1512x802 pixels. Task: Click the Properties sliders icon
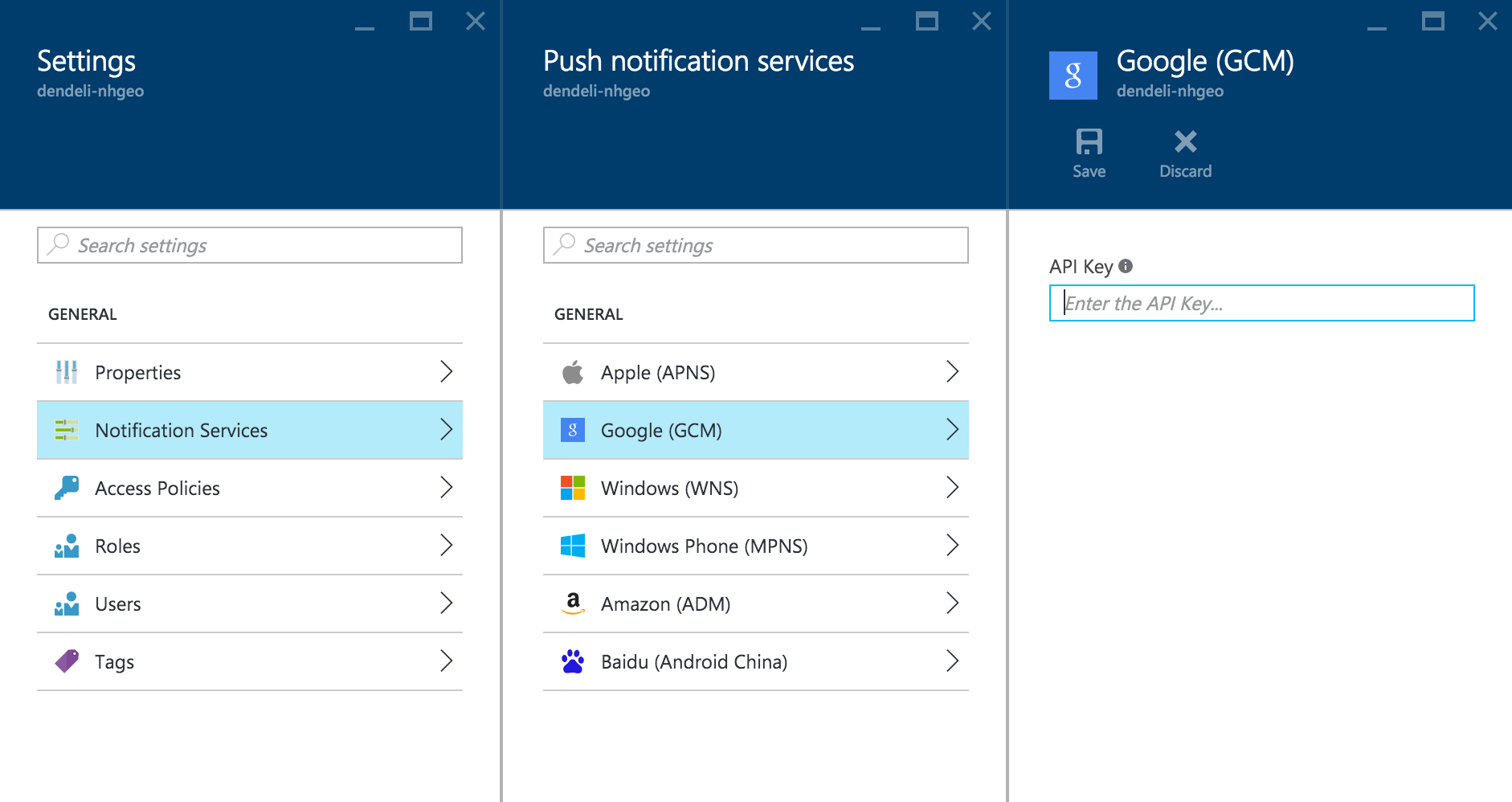(67, 372)
